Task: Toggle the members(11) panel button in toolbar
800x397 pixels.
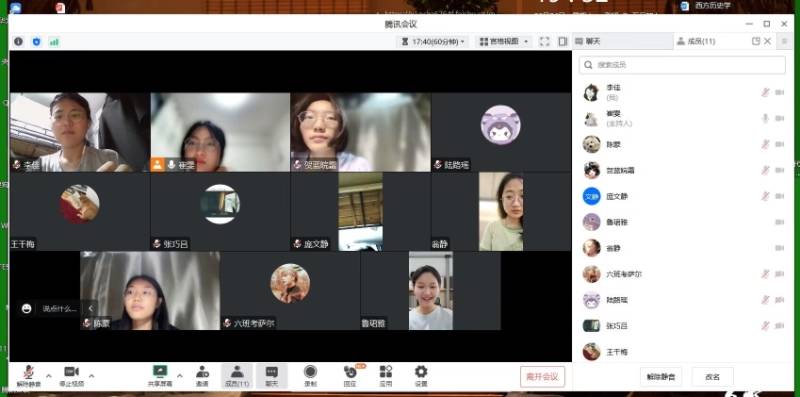Action: click(237, 376)
